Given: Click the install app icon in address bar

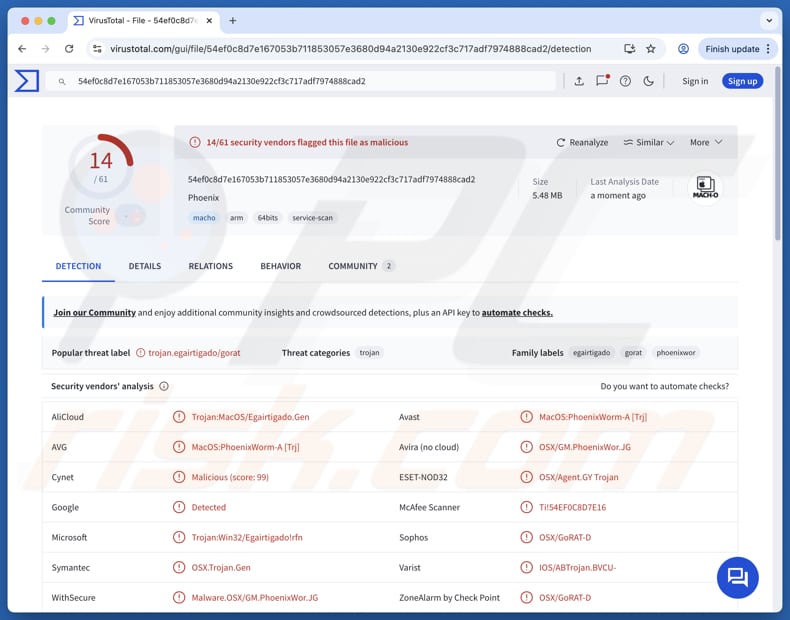Looking at the screenshot, I should tap(629, 49).
